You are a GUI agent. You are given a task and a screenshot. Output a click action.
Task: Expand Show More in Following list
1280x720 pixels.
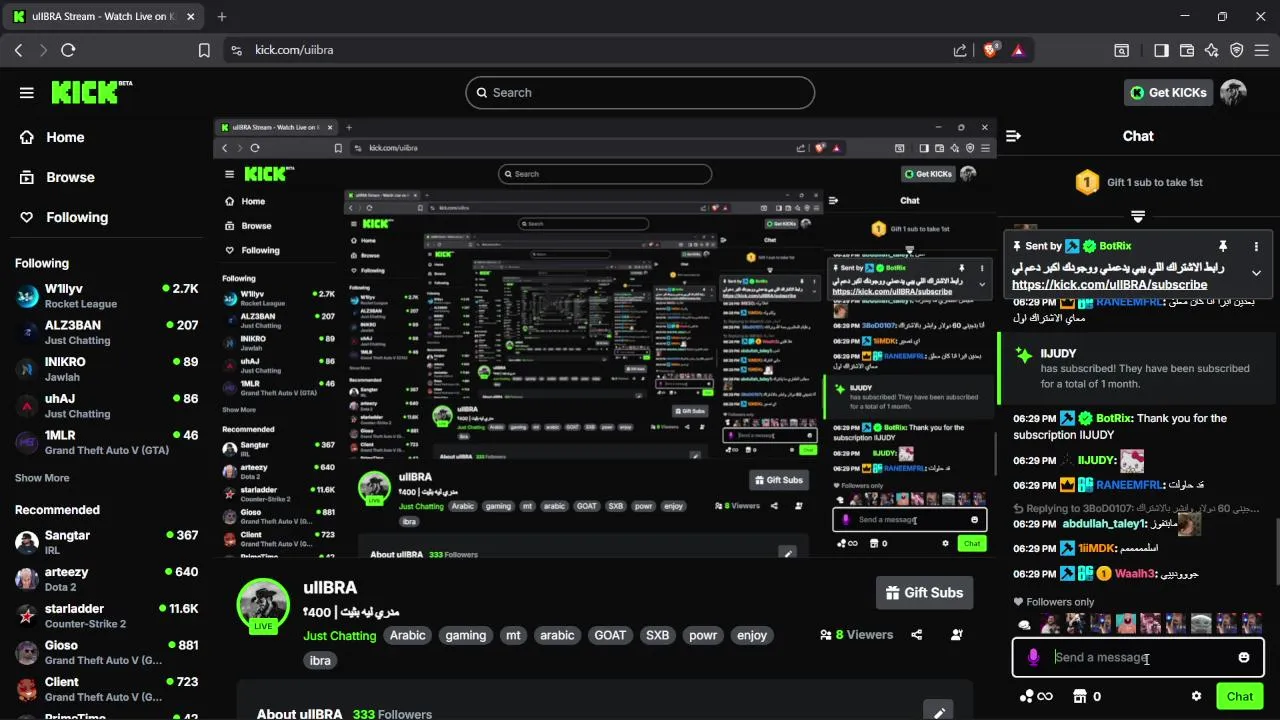click(42, 478)
